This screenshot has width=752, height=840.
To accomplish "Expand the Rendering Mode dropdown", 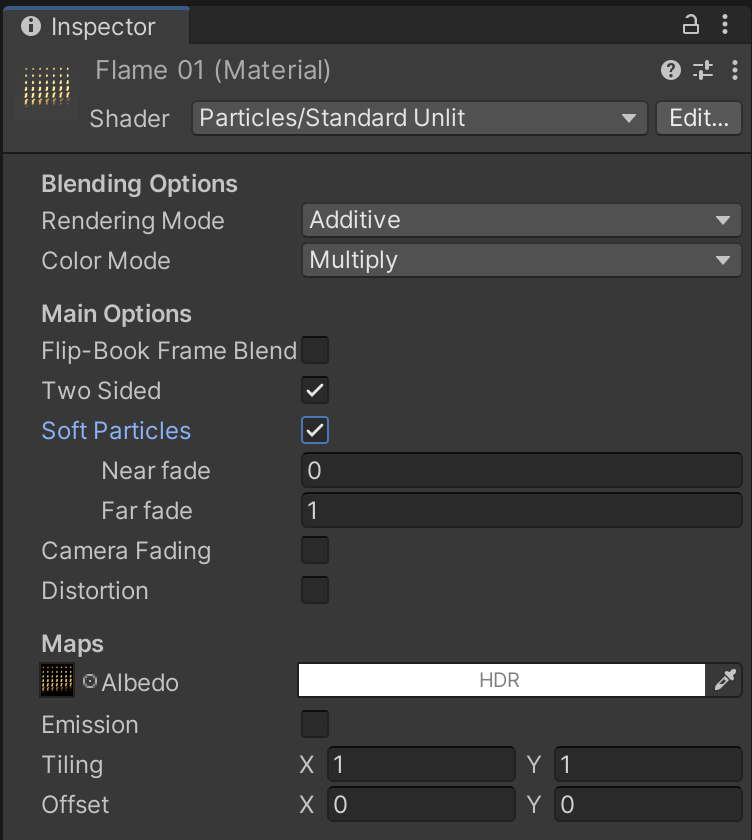I will [520, 220].
